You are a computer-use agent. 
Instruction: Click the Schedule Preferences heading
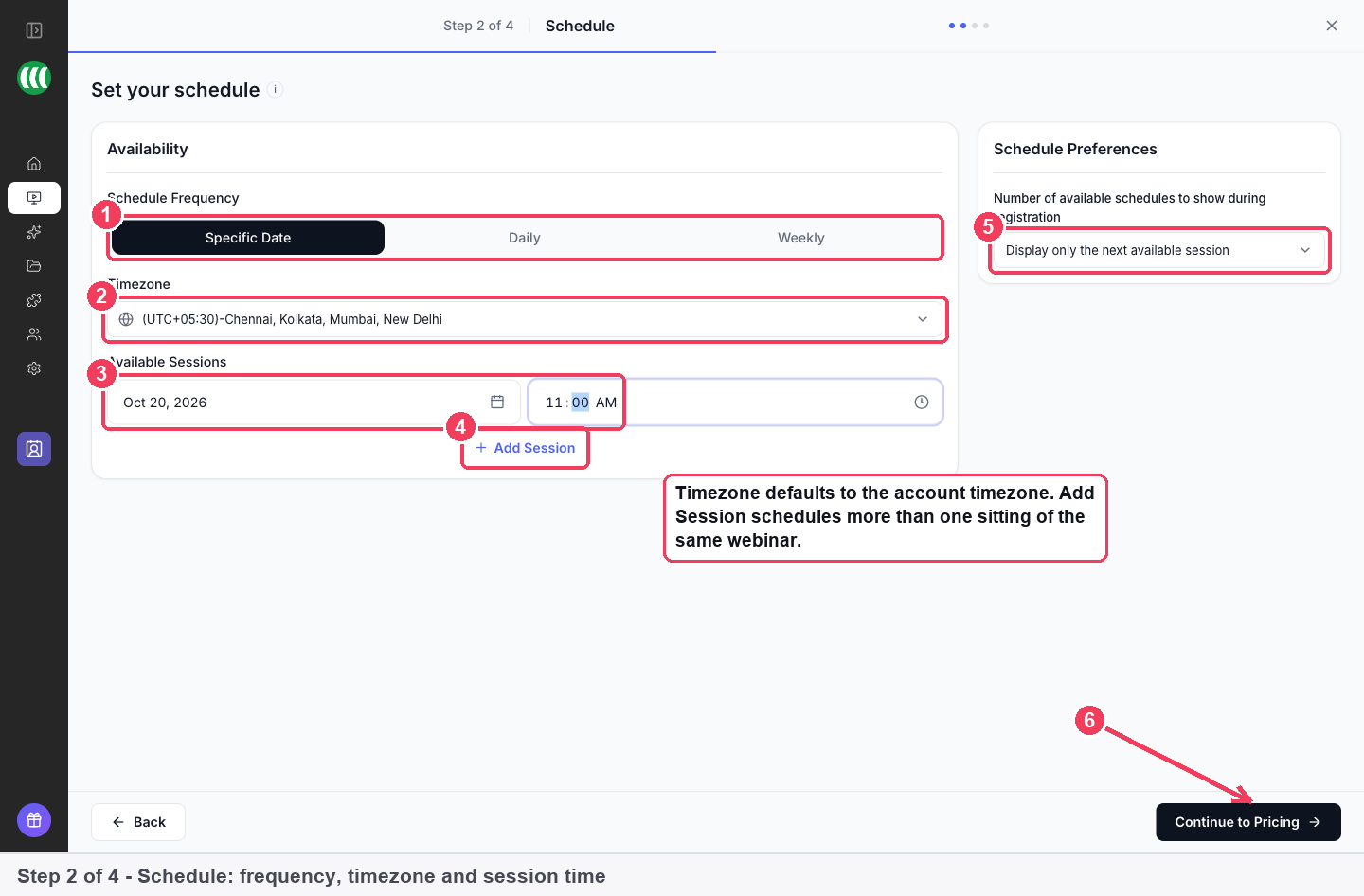[x=1075, y=149]
